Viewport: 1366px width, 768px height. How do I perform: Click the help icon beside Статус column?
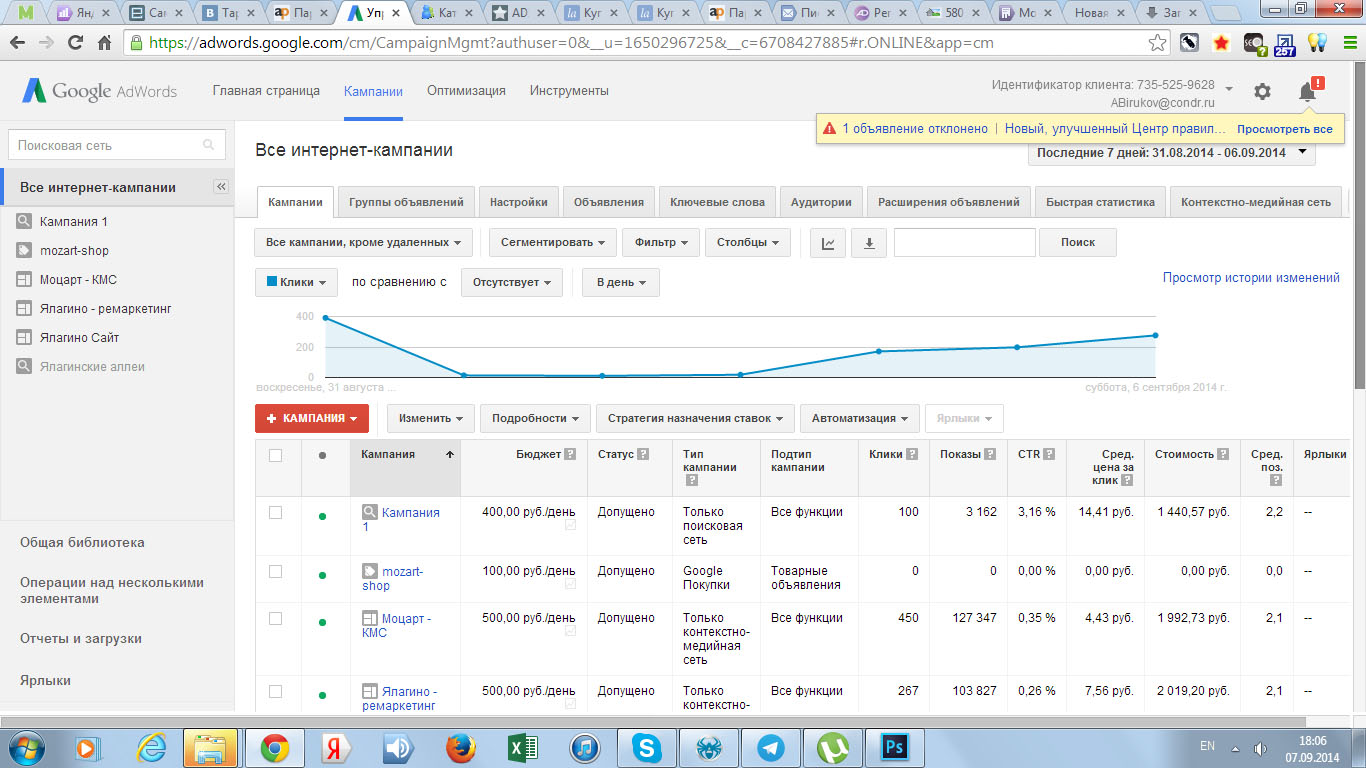point(644,454)
